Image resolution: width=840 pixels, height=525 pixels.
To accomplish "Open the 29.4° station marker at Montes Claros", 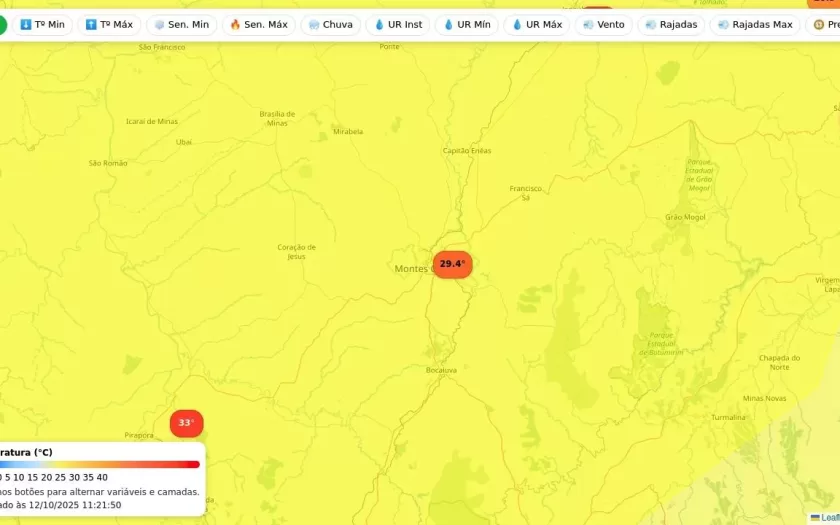I will (453, 264).
